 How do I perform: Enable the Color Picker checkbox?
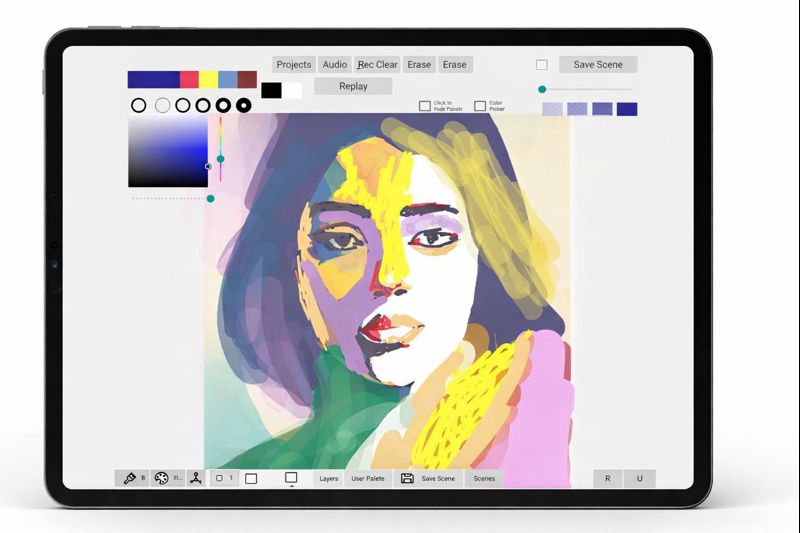coord(480,105)
